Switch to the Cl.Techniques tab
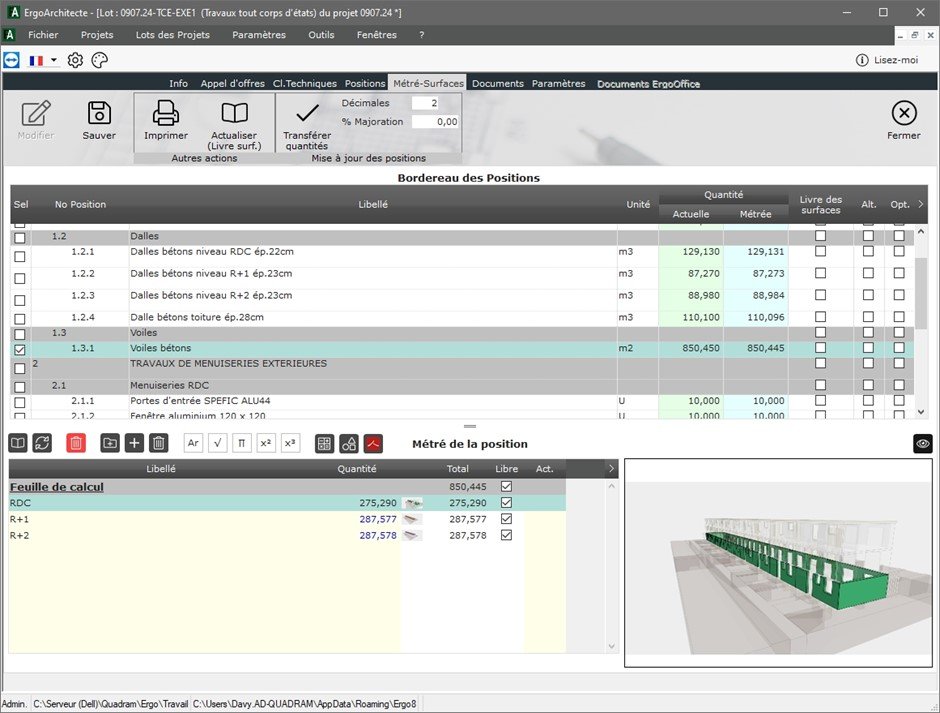This screenshot has height=713, width=940. 306,84
